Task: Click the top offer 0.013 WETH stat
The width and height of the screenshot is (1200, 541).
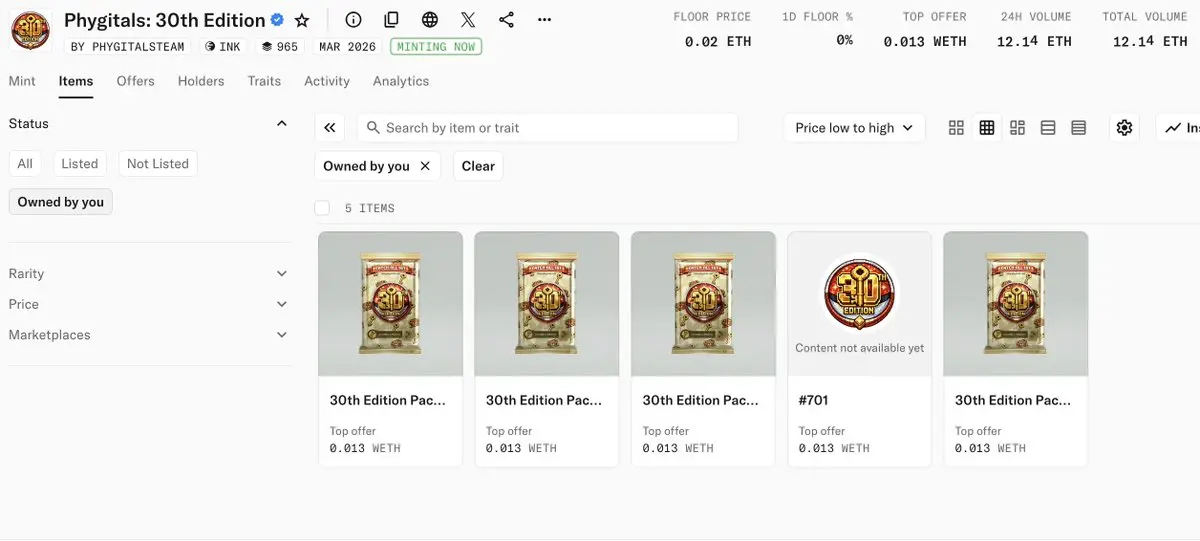Action: click(x=925, y=41)
